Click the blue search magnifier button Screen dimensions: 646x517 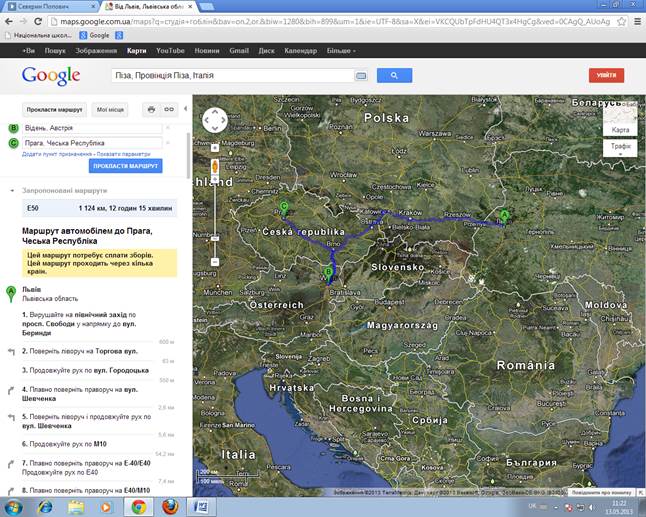tap(394, 75)
